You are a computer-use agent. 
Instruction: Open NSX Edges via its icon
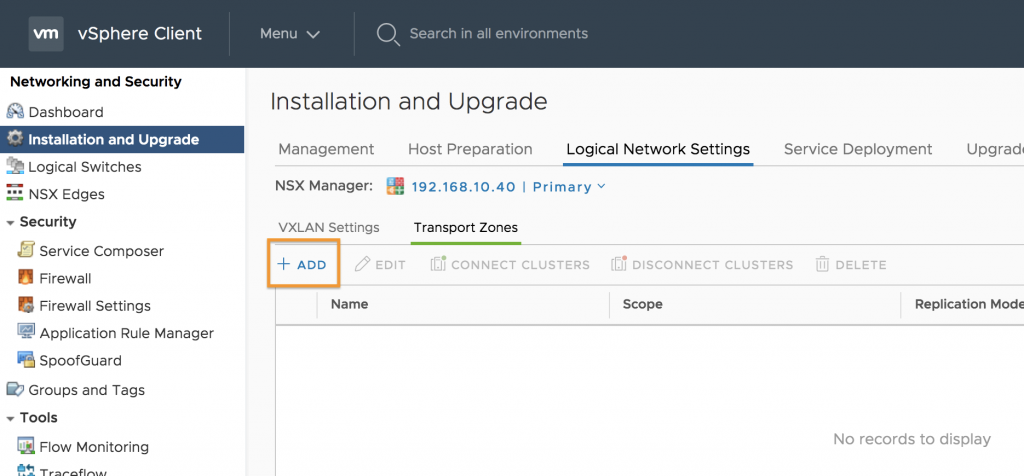(x=15, y=194)
